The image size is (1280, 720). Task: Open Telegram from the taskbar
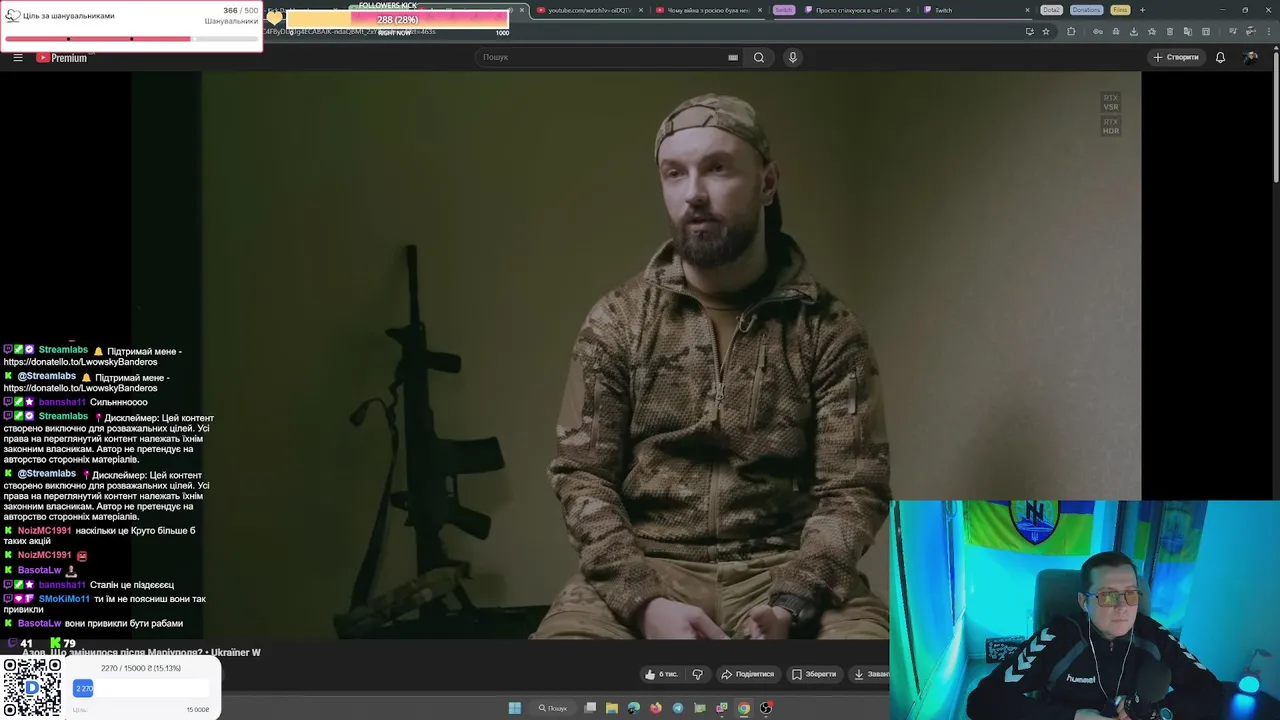(x=678, y=708)
